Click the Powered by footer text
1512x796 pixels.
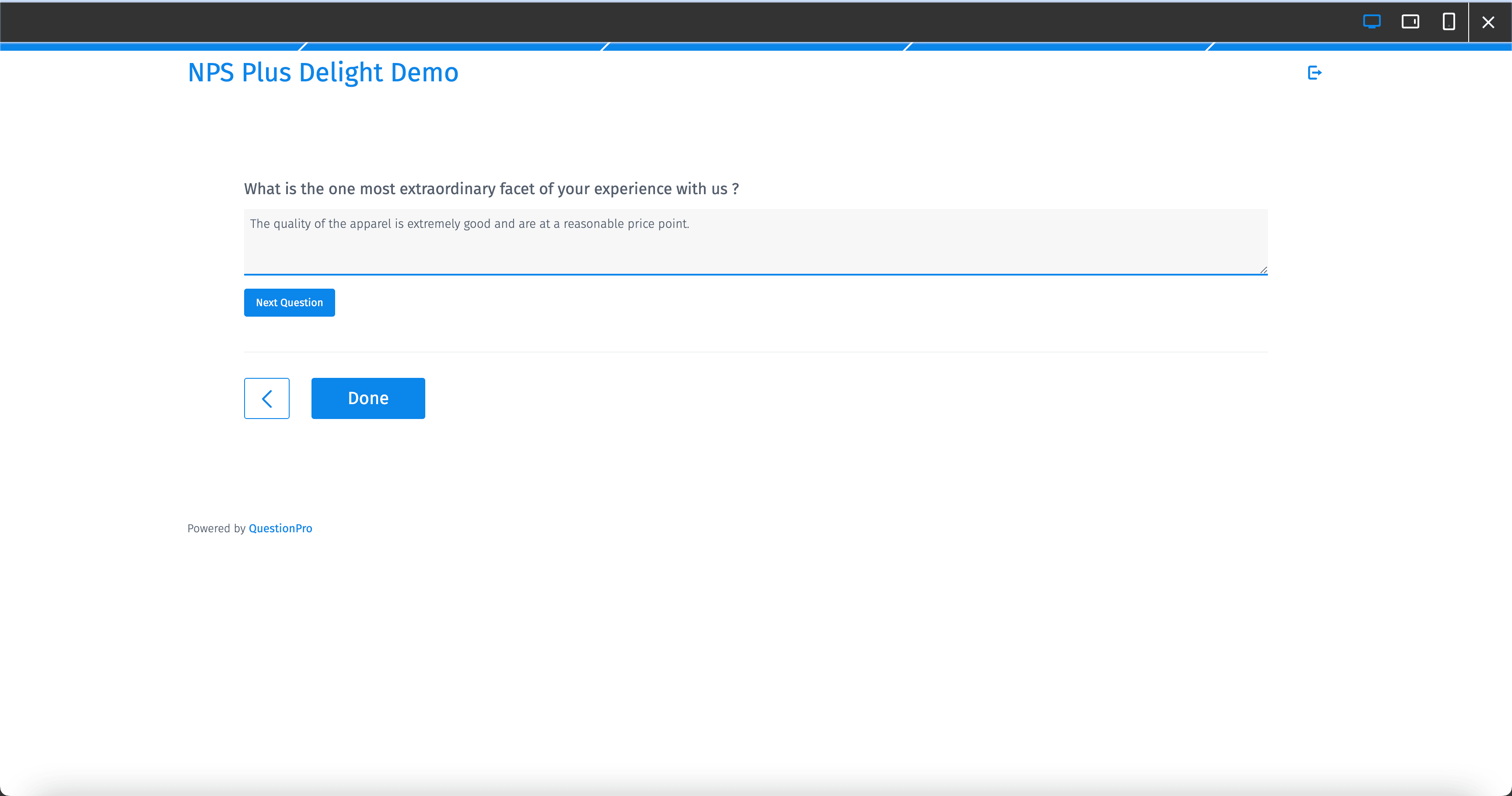(217, 528)
